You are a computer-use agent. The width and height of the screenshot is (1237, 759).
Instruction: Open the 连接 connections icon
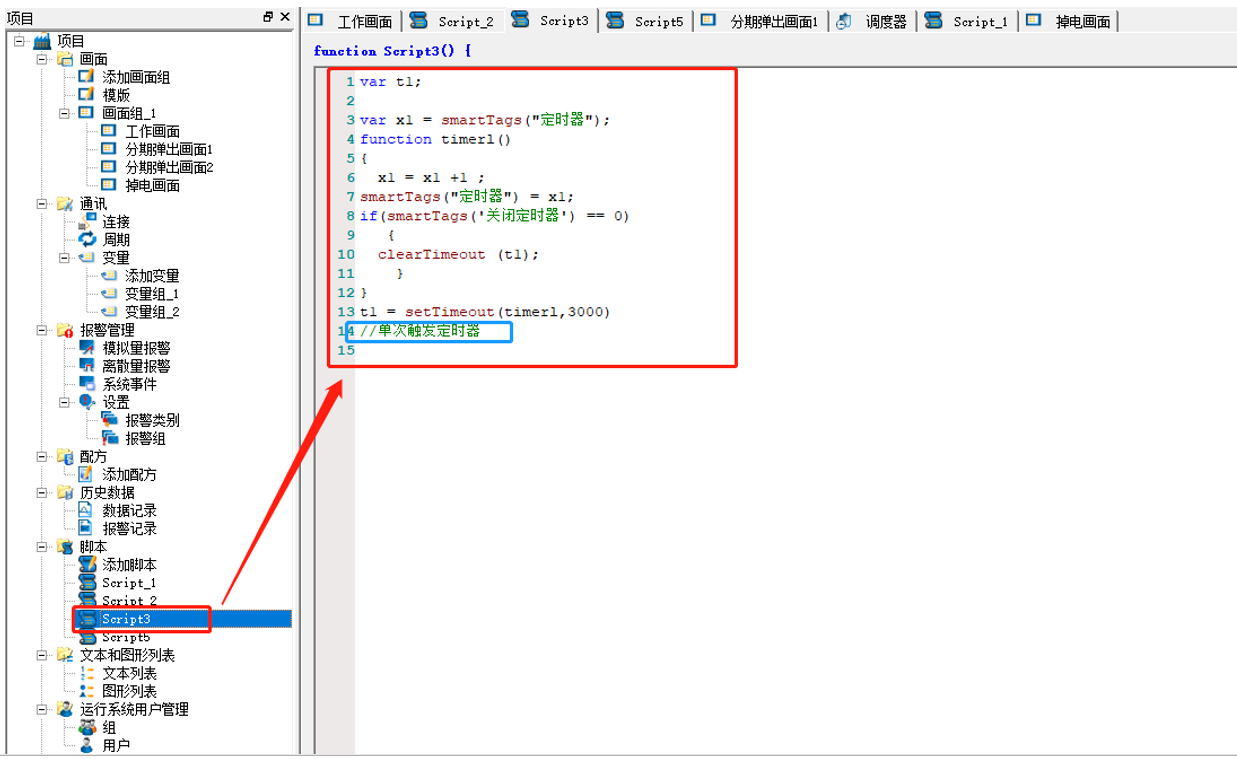[88, 221]
